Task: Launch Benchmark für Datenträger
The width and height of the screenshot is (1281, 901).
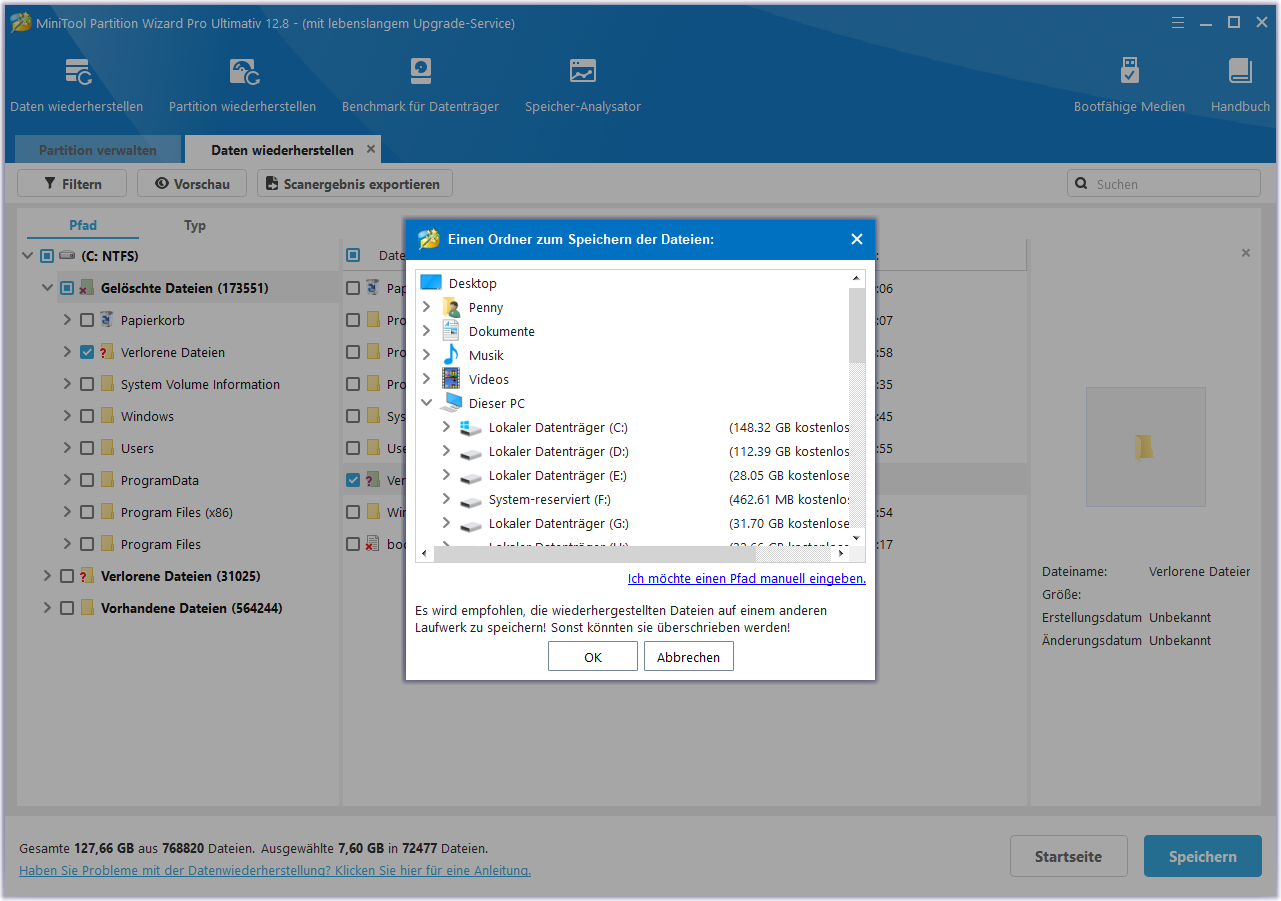Action: (x=420, y=85)
